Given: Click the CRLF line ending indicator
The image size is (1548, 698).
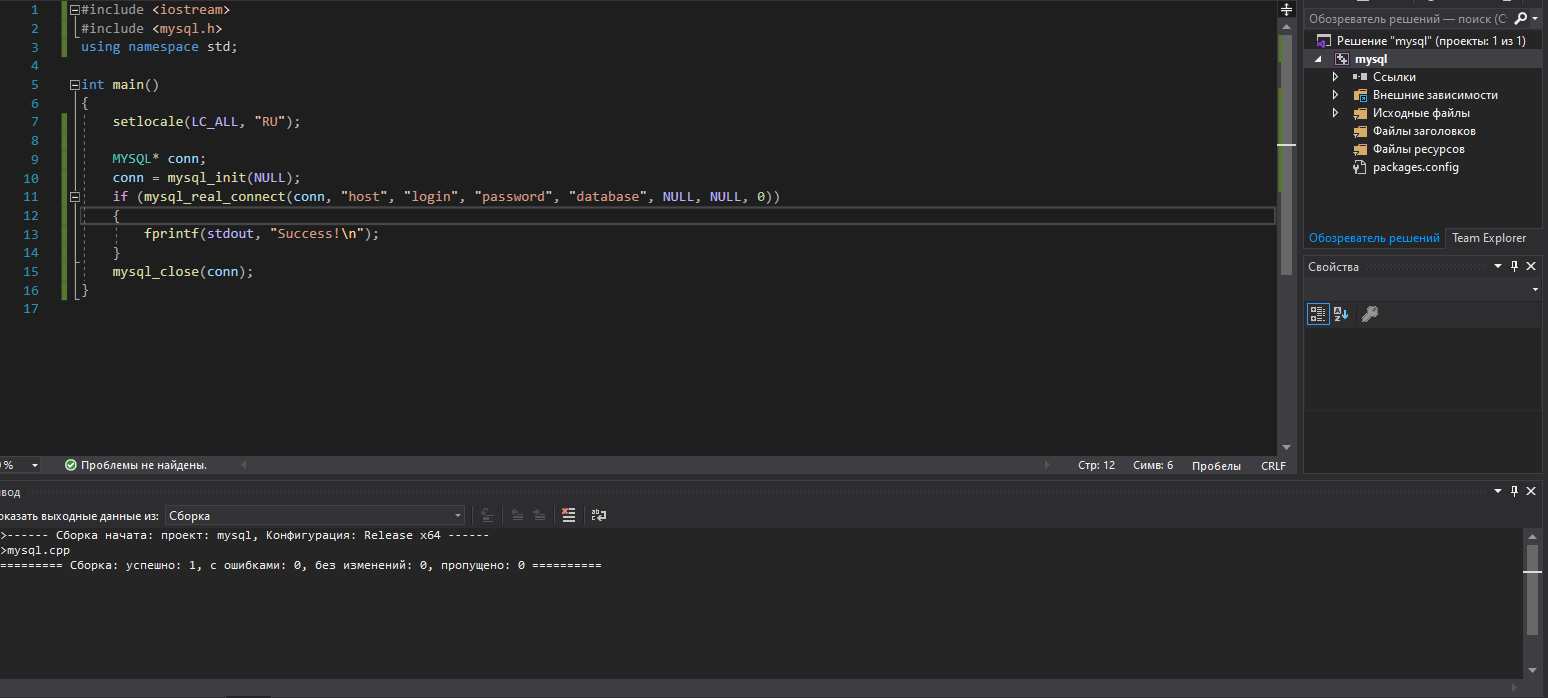Looking at the screenshot, I should pyautogui.click(x=1273, y=466).
